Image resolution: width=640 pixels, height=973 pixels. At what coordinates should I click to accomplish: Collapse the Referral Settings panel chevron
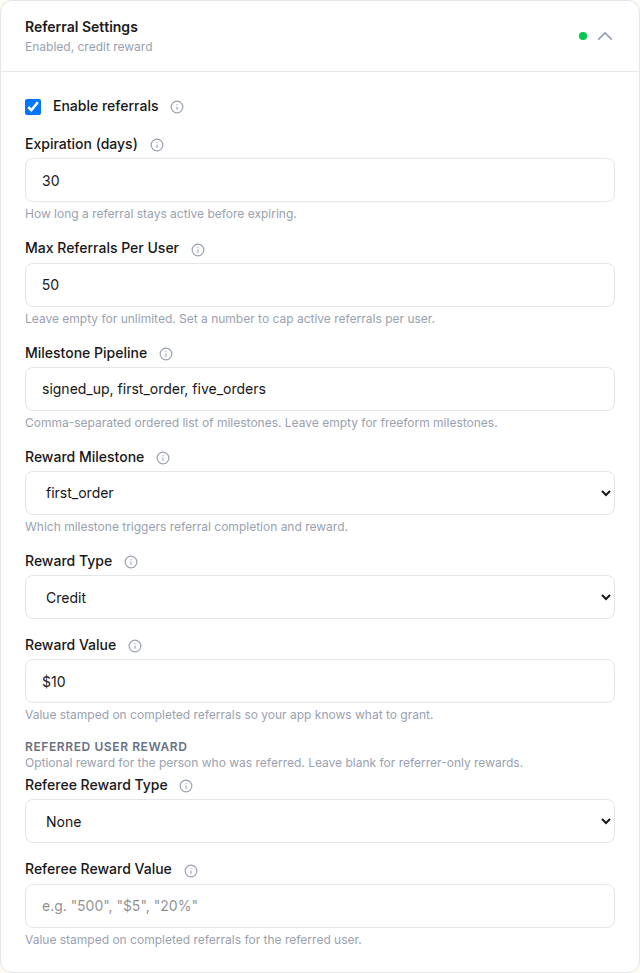click(605, 36)
